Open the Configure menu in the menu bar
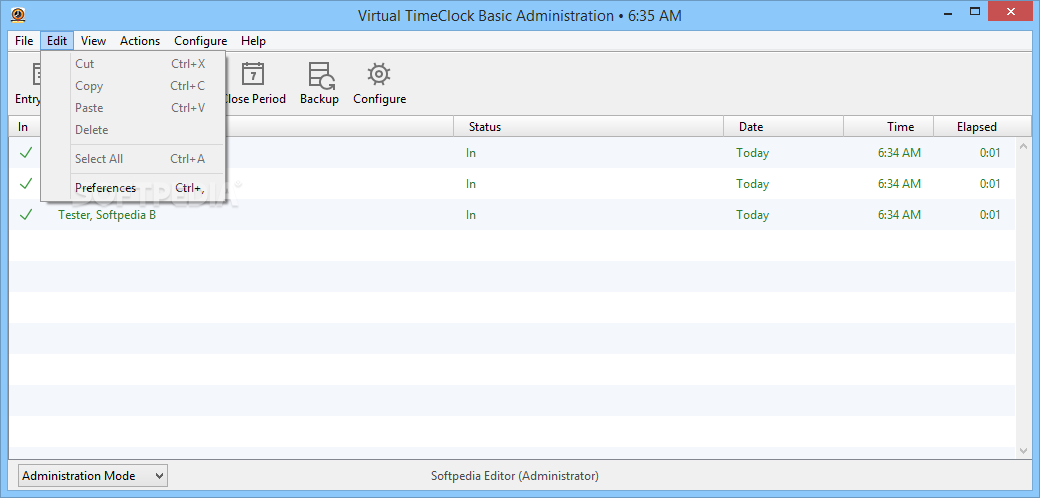 (x=200, y=40)
